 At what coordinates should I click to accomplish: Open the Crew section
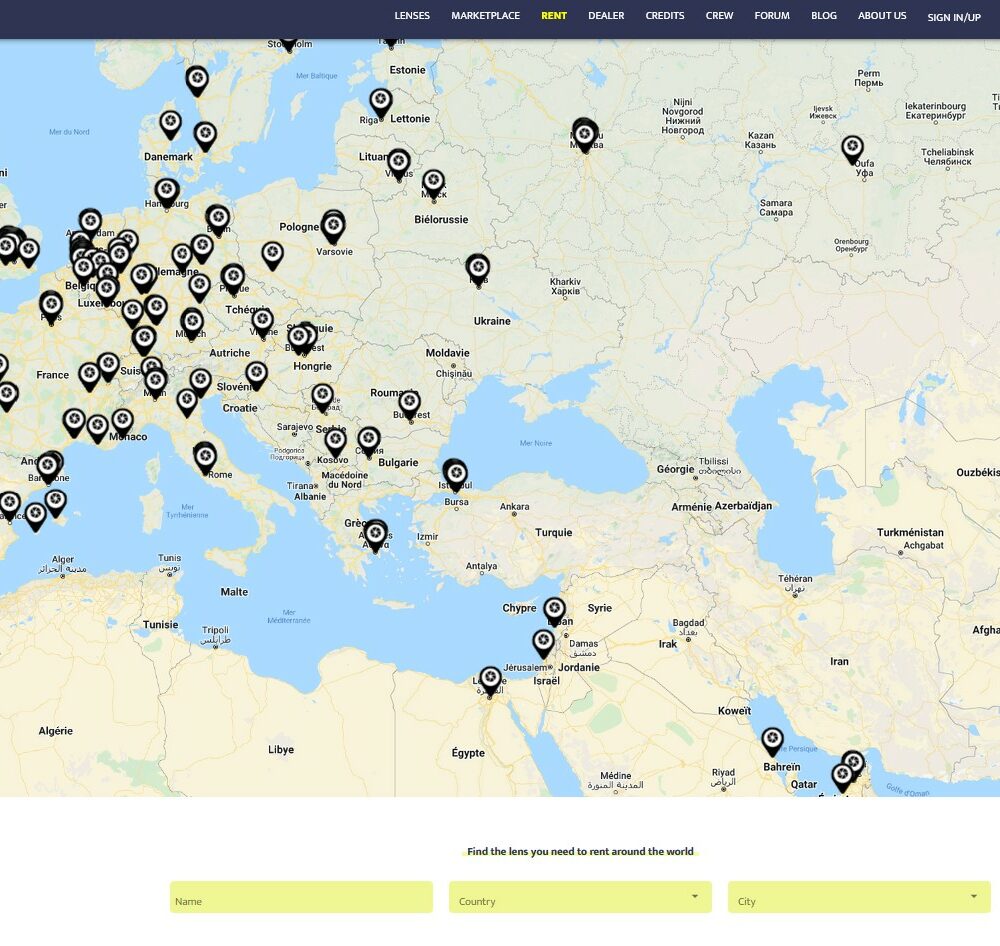coord(719,16)
